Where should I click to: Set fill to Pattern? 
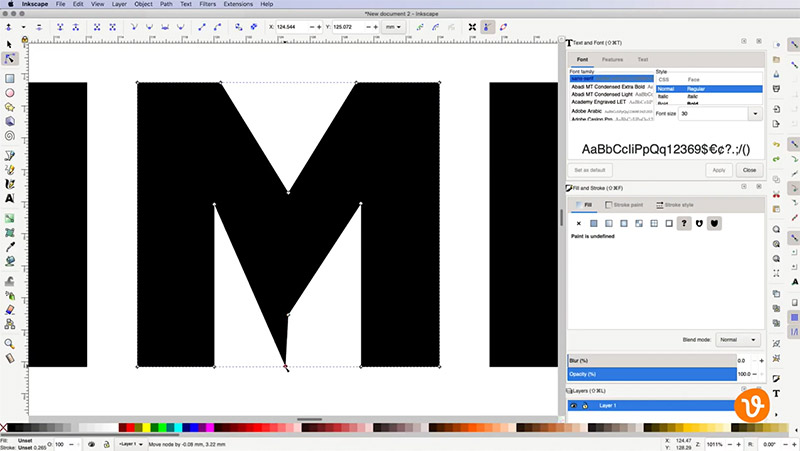[x=654, y=223]
